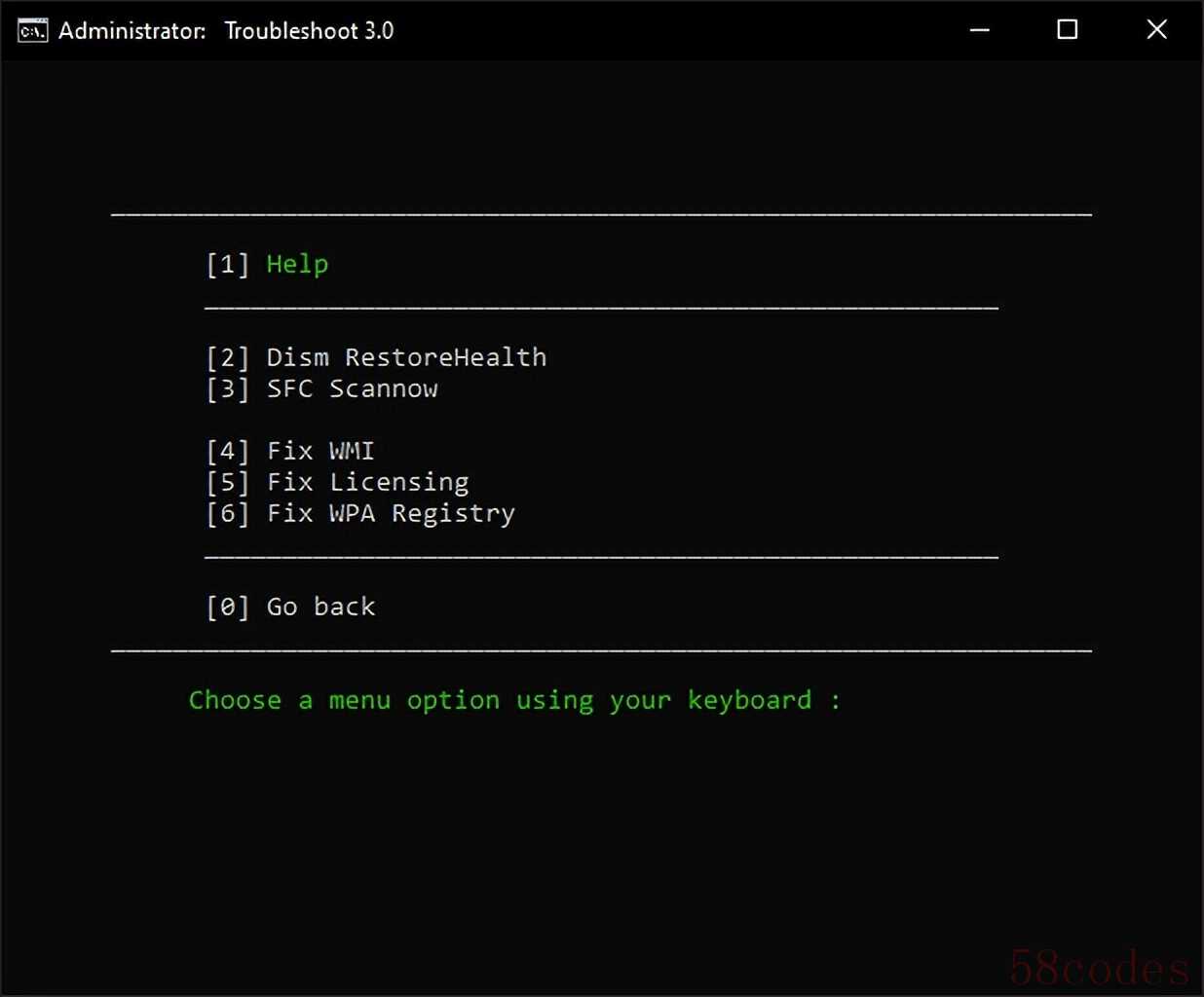Click the [1] bracket number beside Help

coord(228,265)
